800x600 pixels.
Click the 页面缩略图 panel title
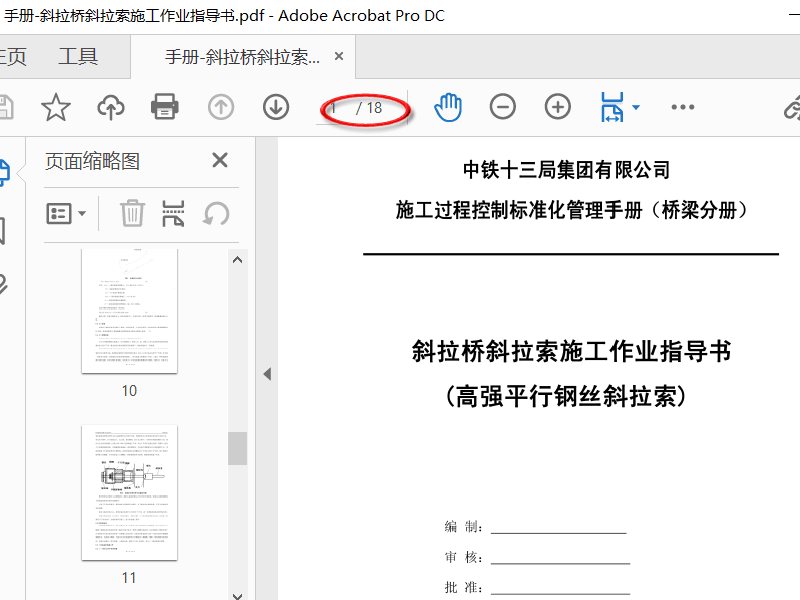pyautogui.click(x=92, y=161)
